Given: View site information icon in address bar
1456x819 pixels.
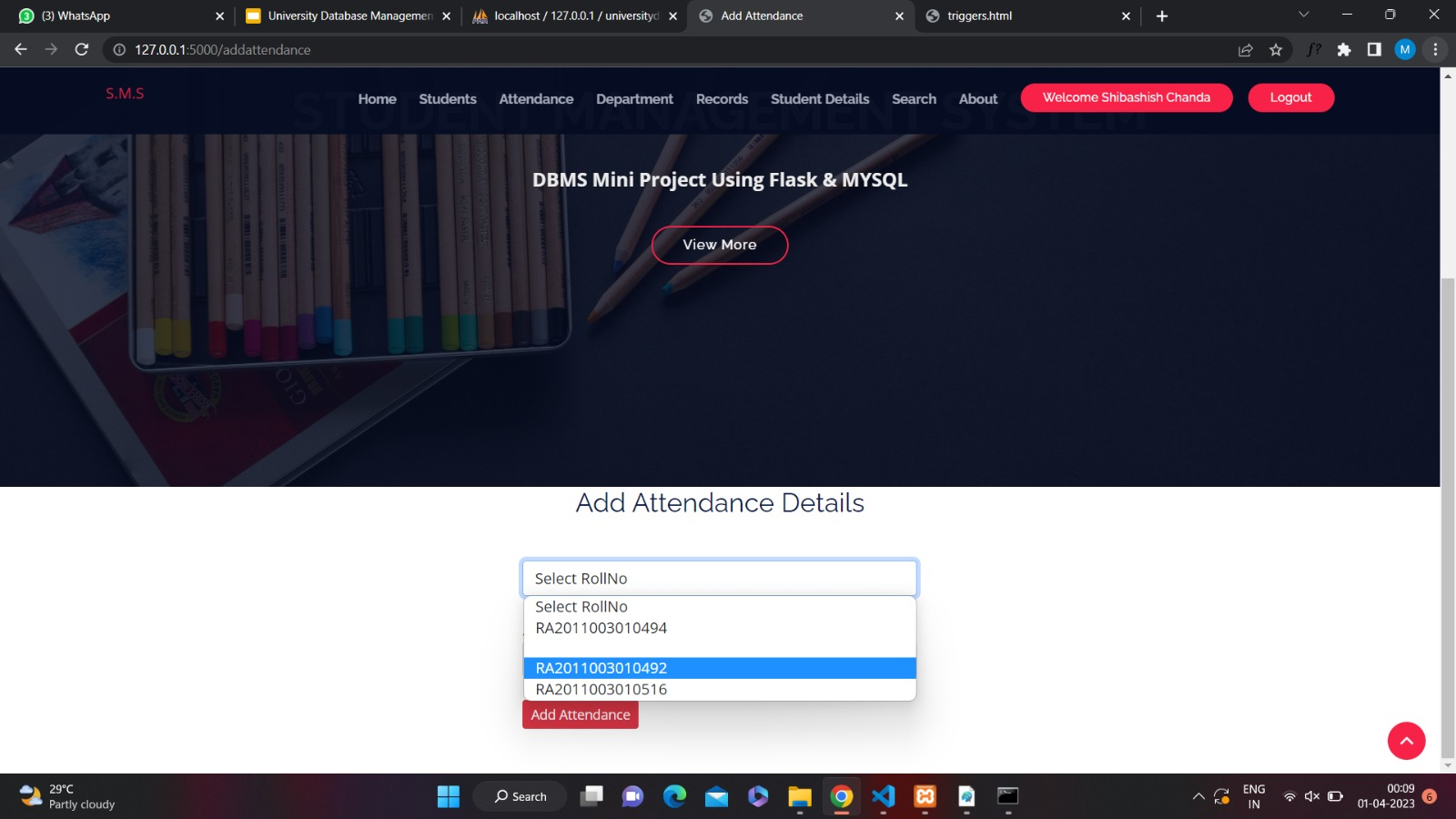Looking at the screenshot, I should [119, 50].
